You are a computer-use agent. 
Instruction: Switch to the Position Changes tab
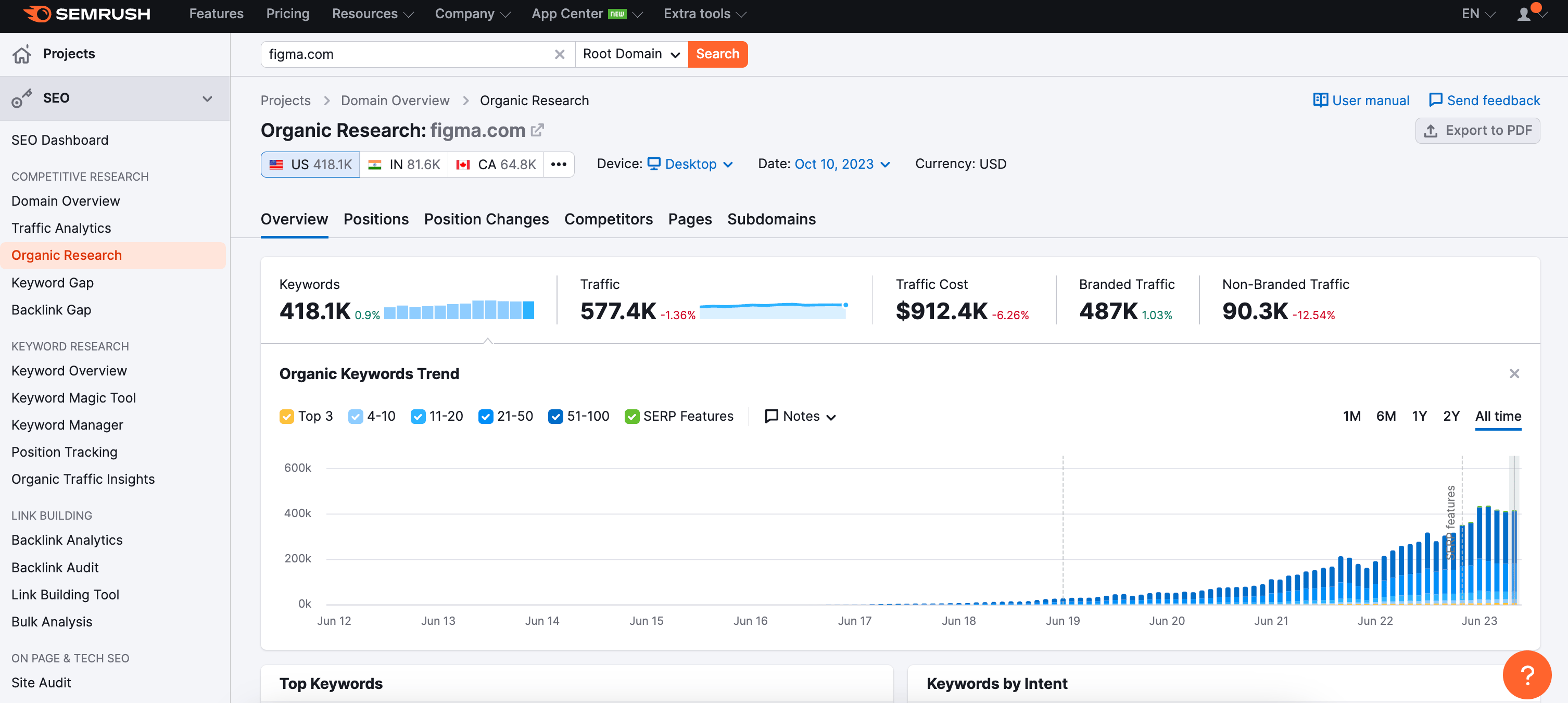click(486, 219)
